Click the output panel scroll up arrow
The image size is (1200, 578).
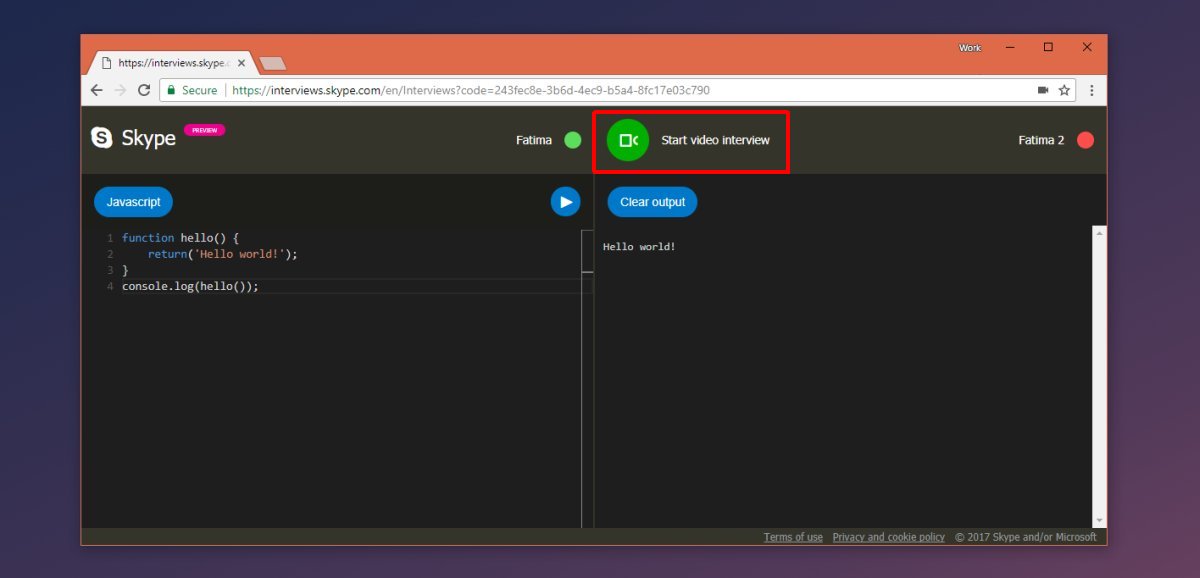tap(1100, 233)
